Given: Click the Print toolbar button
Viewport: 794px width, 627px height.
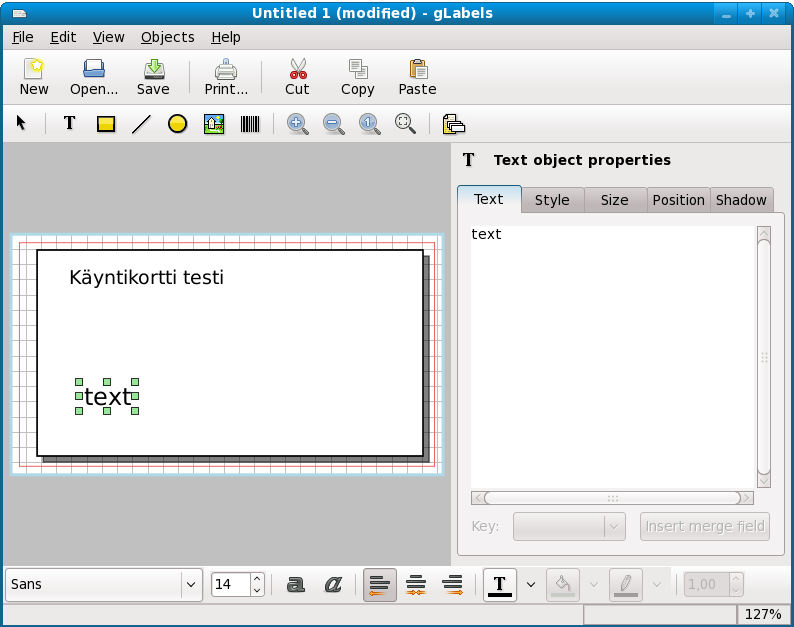Looking at the screenshot, I should pyautogui.click(x=226, y=77).
